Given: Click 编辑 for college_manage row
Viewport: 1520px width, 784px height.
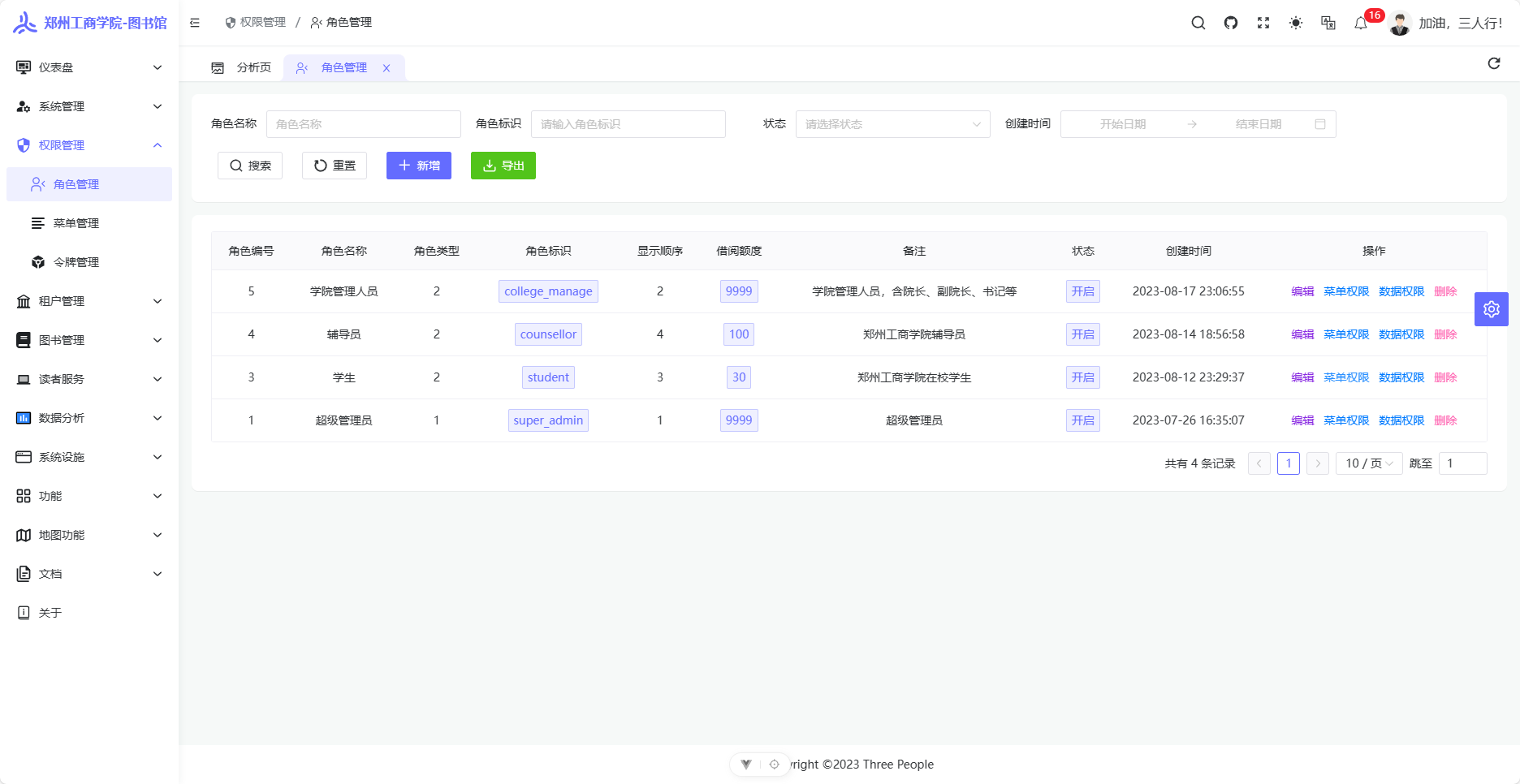Looking at the screenshot, I should point(1302,291).
